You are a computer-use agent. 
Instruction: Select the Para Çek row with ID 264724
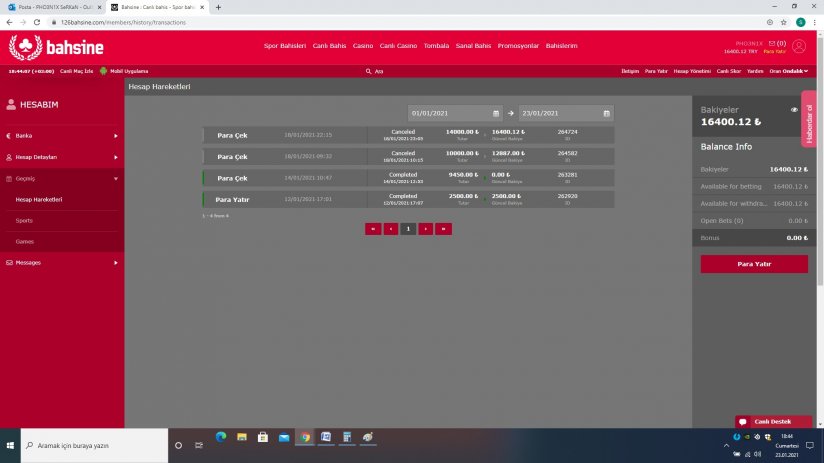pyautogui.click(x=408, y=135)
